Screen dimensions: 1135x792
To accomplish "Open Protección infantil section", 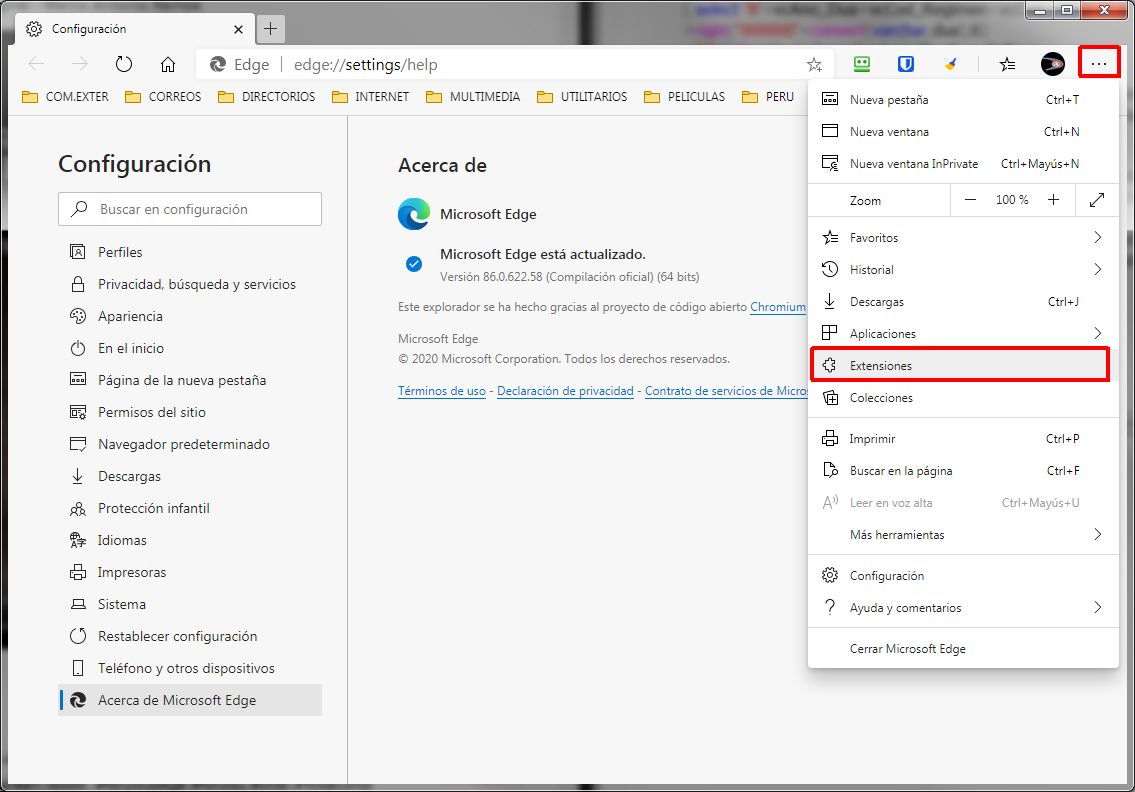I will (190, 508).
